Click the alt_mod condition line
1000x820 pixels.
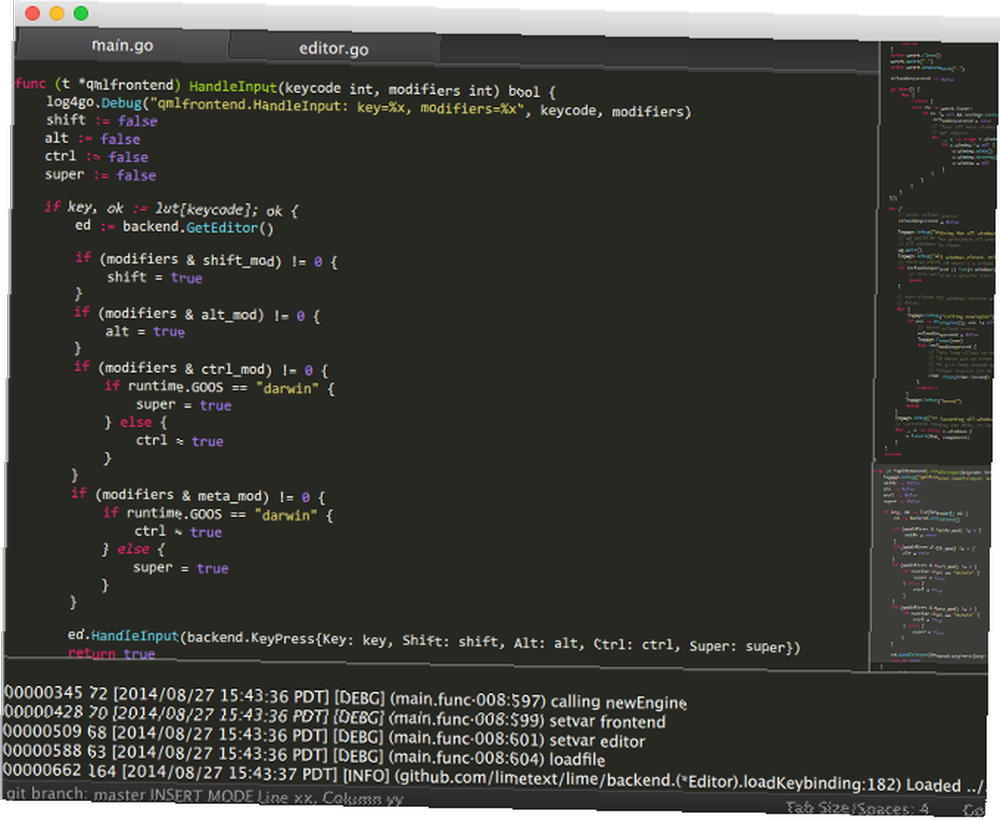tap(197, 314)
